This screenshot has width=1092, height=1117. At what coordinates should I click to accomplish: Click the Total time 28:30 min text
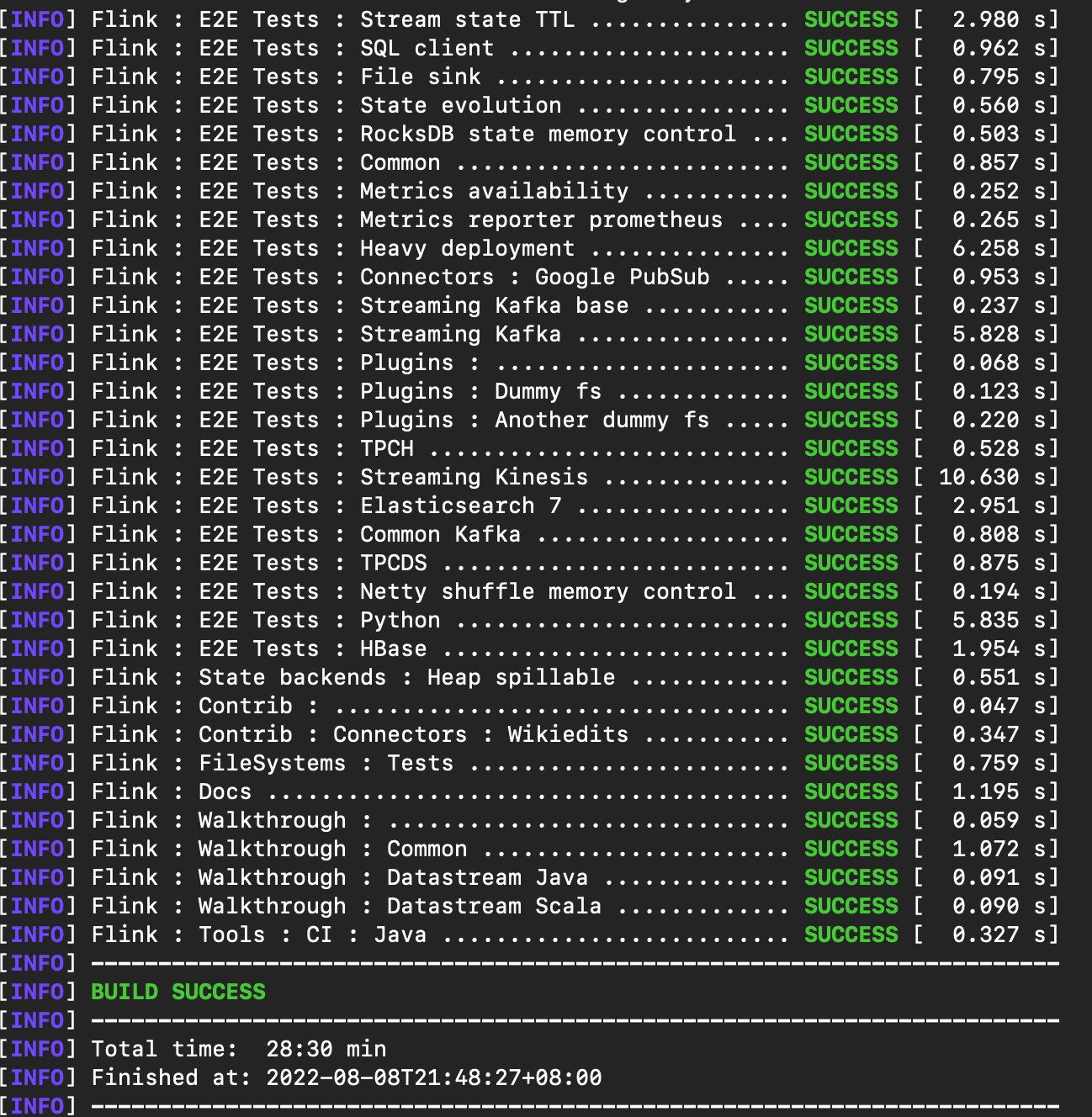239,1049
